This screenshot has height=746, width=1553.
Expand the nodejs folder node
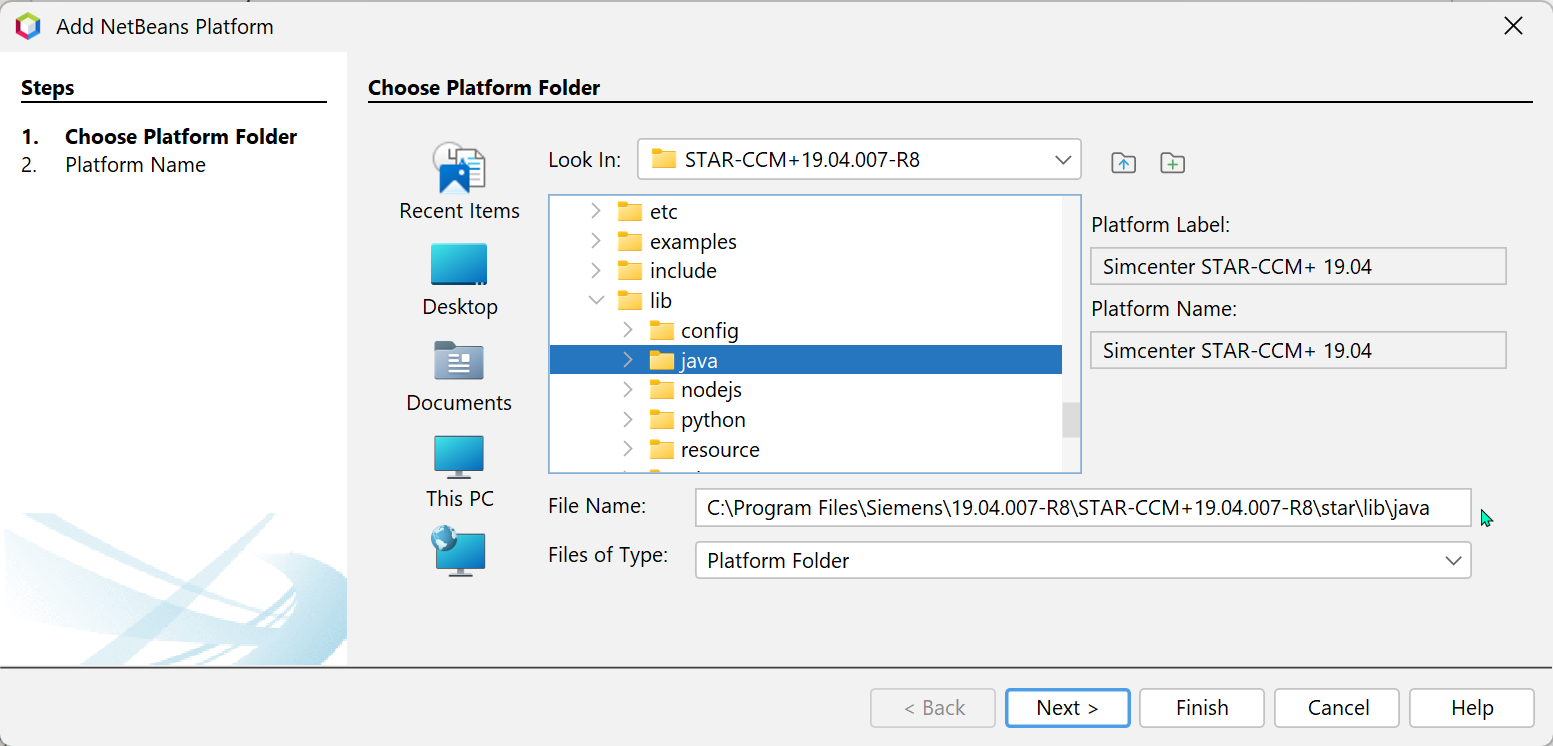[628, 390]
